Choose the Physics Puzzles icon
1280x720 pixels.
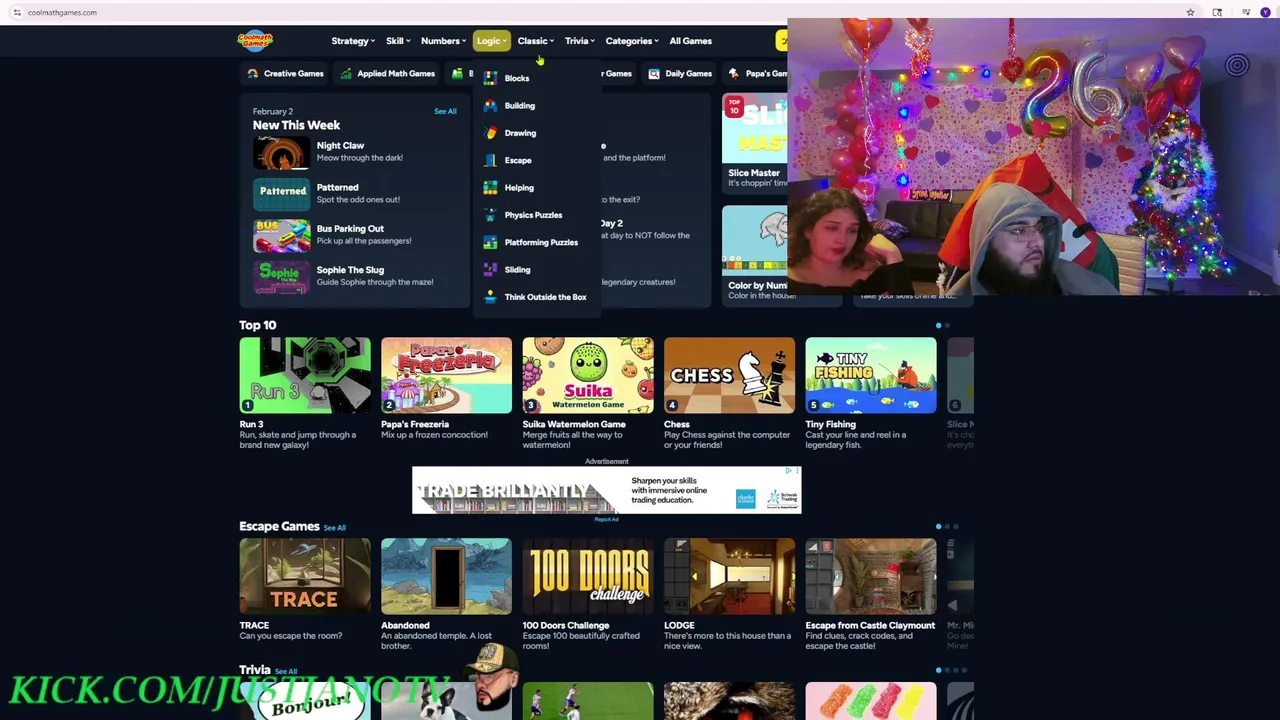coord(490,215)
